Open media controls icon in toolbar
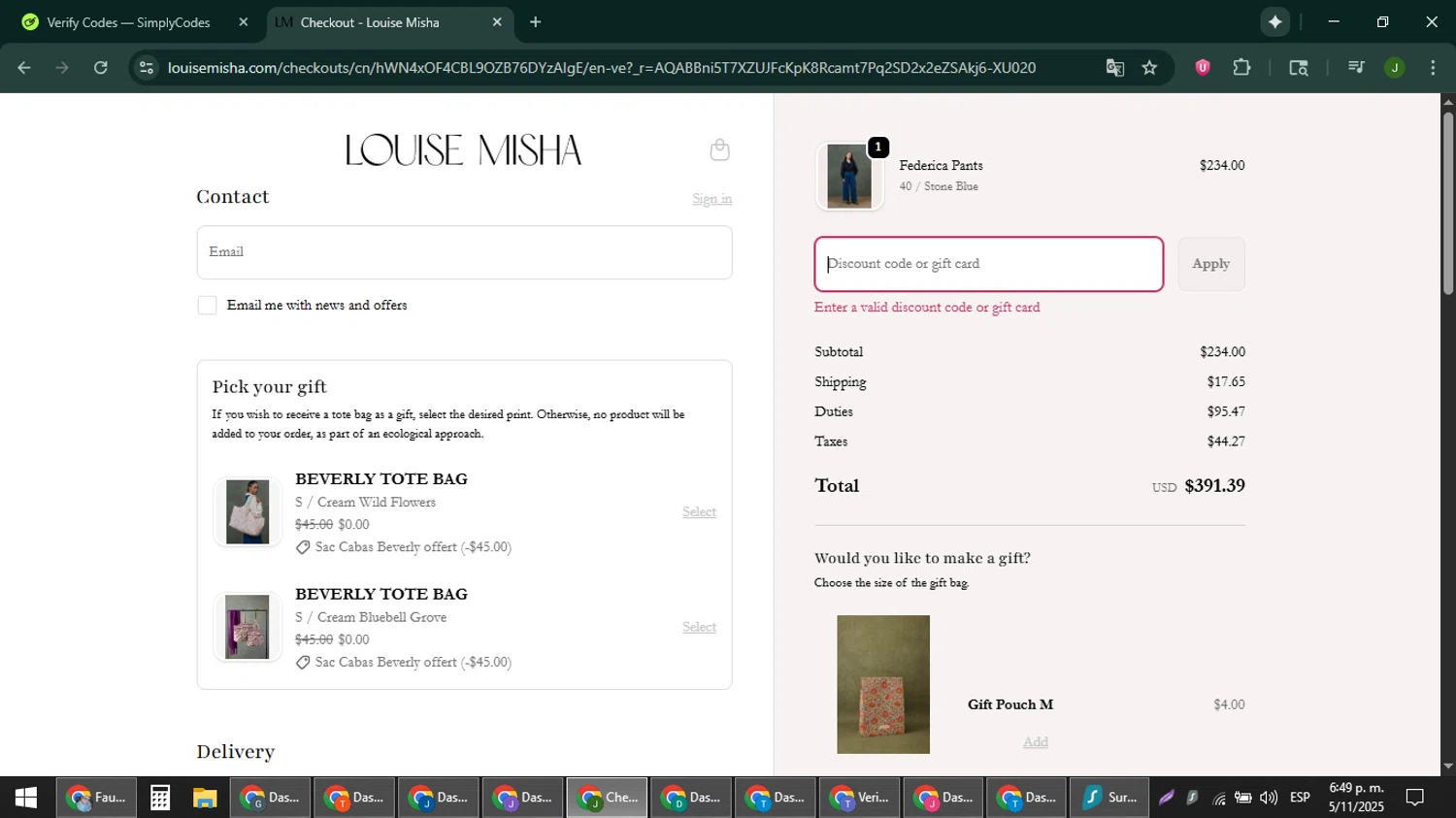 (1356, 68)
